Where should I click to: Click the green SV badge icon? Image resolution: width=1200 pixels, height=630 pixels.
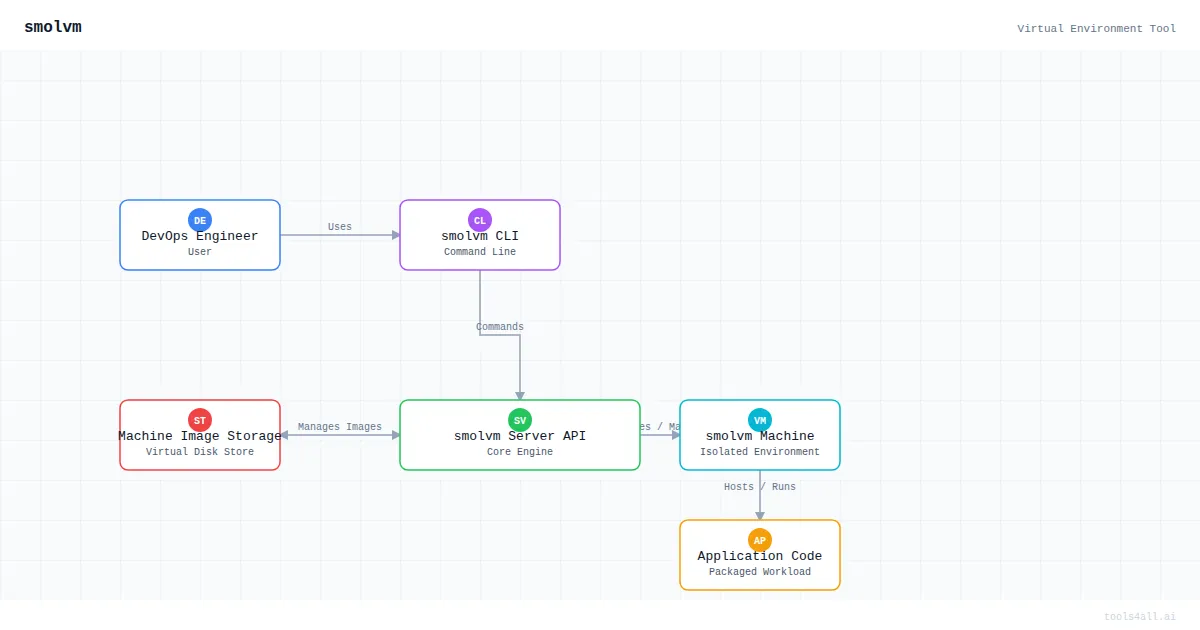[520, 420]
